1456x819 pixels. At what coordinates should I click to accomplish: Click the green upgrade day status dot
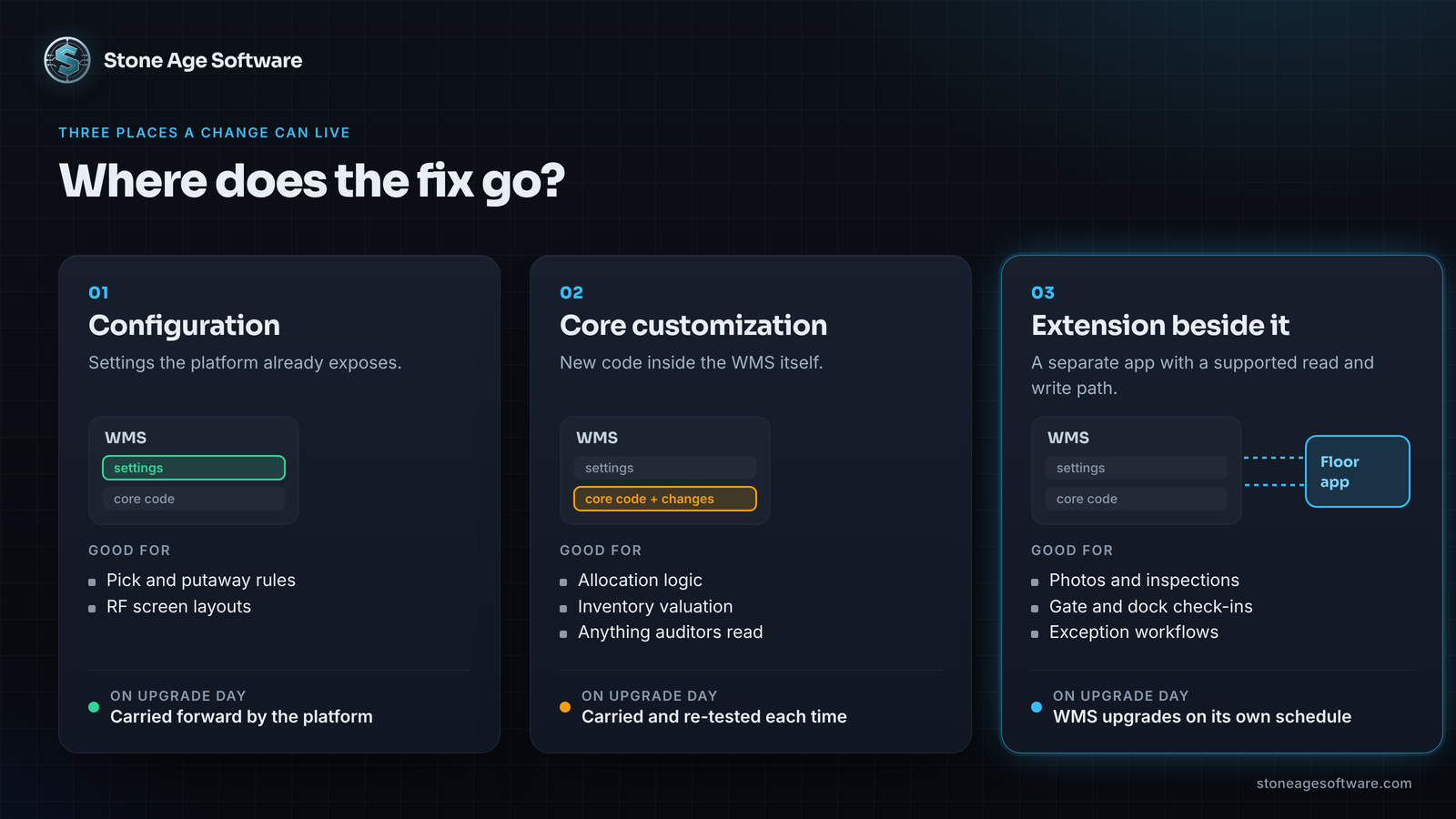click(x=94, y=707)
